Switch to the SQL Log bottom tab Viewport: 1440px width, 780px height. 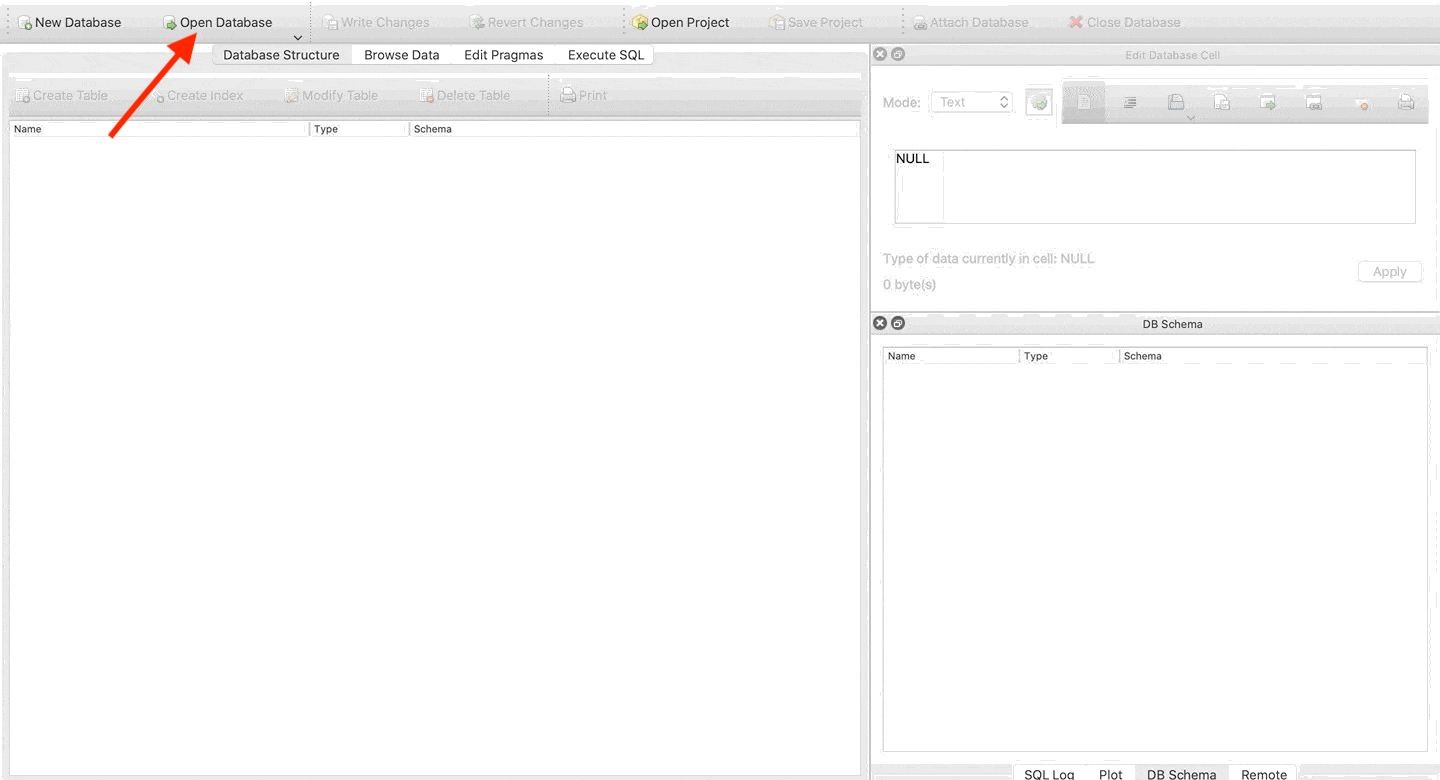pos(1049,774)
